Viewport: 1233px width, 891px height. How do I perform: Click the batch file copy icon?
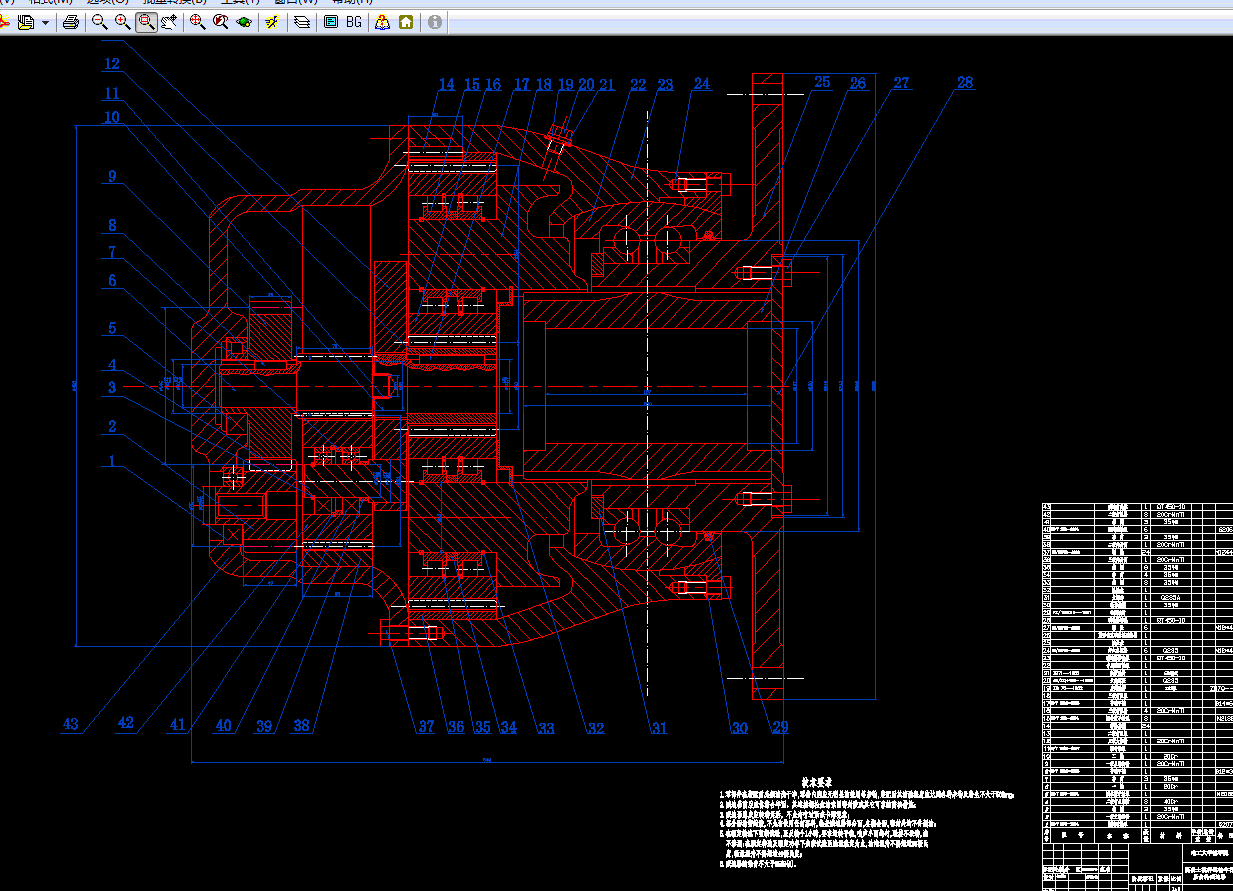26,21
